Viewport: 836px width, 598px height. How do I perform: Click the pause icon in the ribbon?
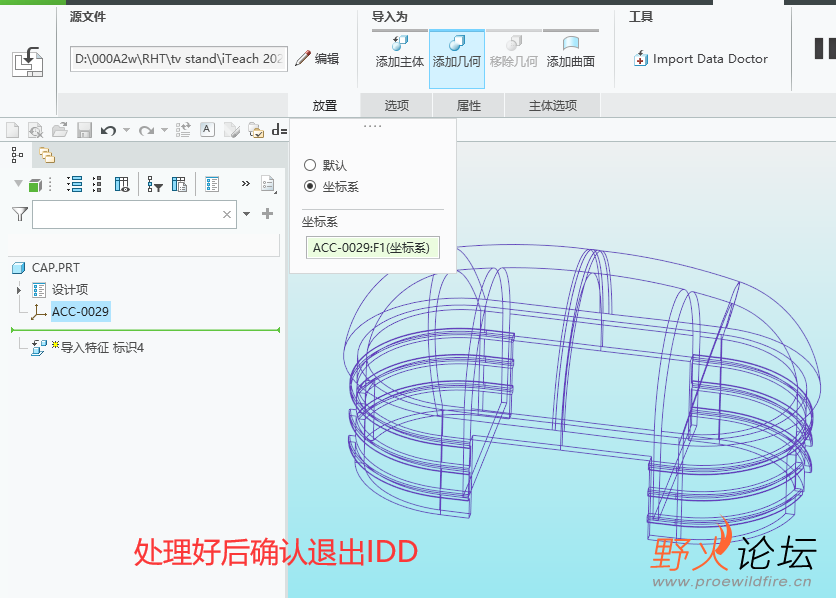click(824, 49)
